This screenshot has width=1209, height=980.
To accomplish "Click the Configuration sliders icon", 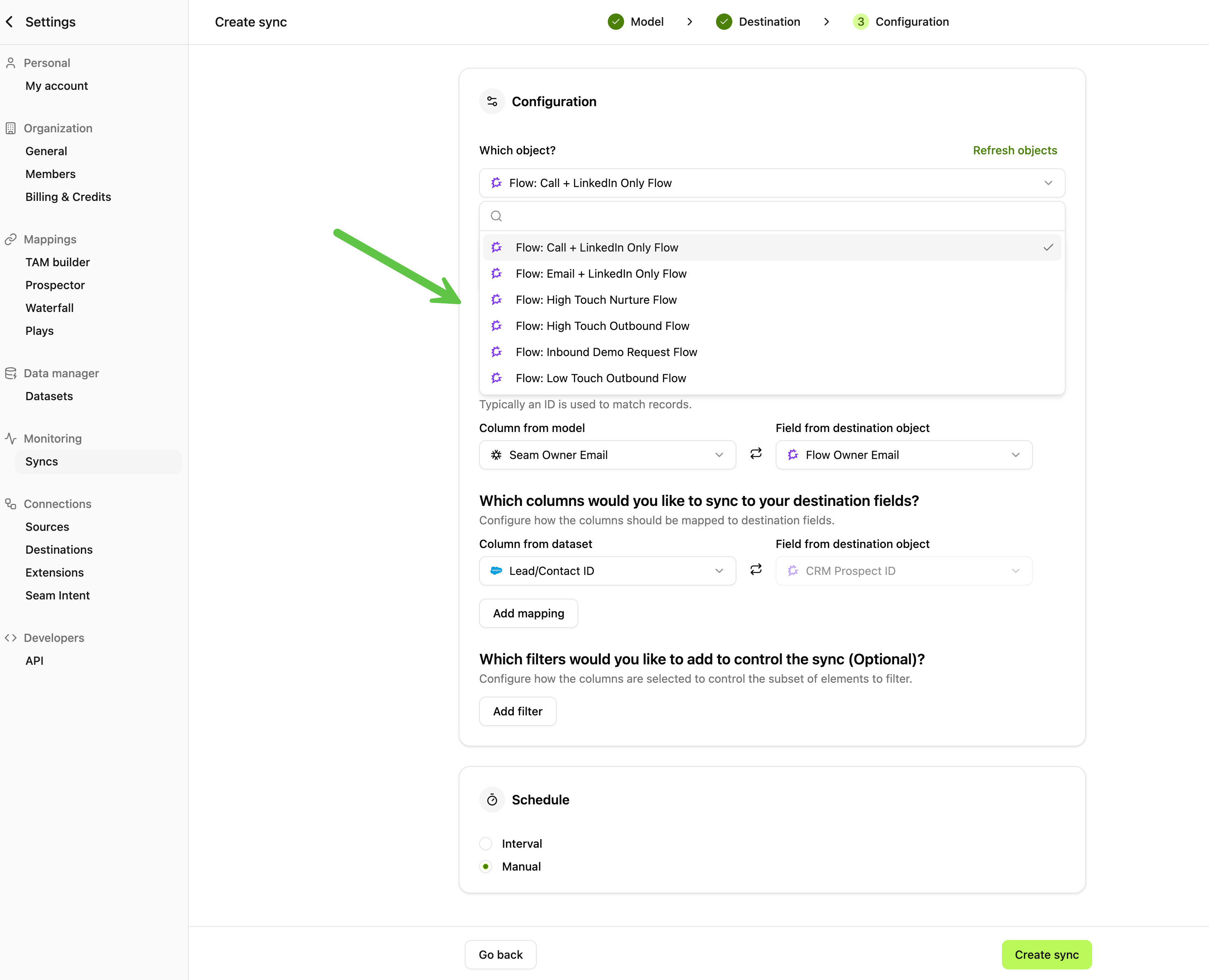I will [492, 102].
